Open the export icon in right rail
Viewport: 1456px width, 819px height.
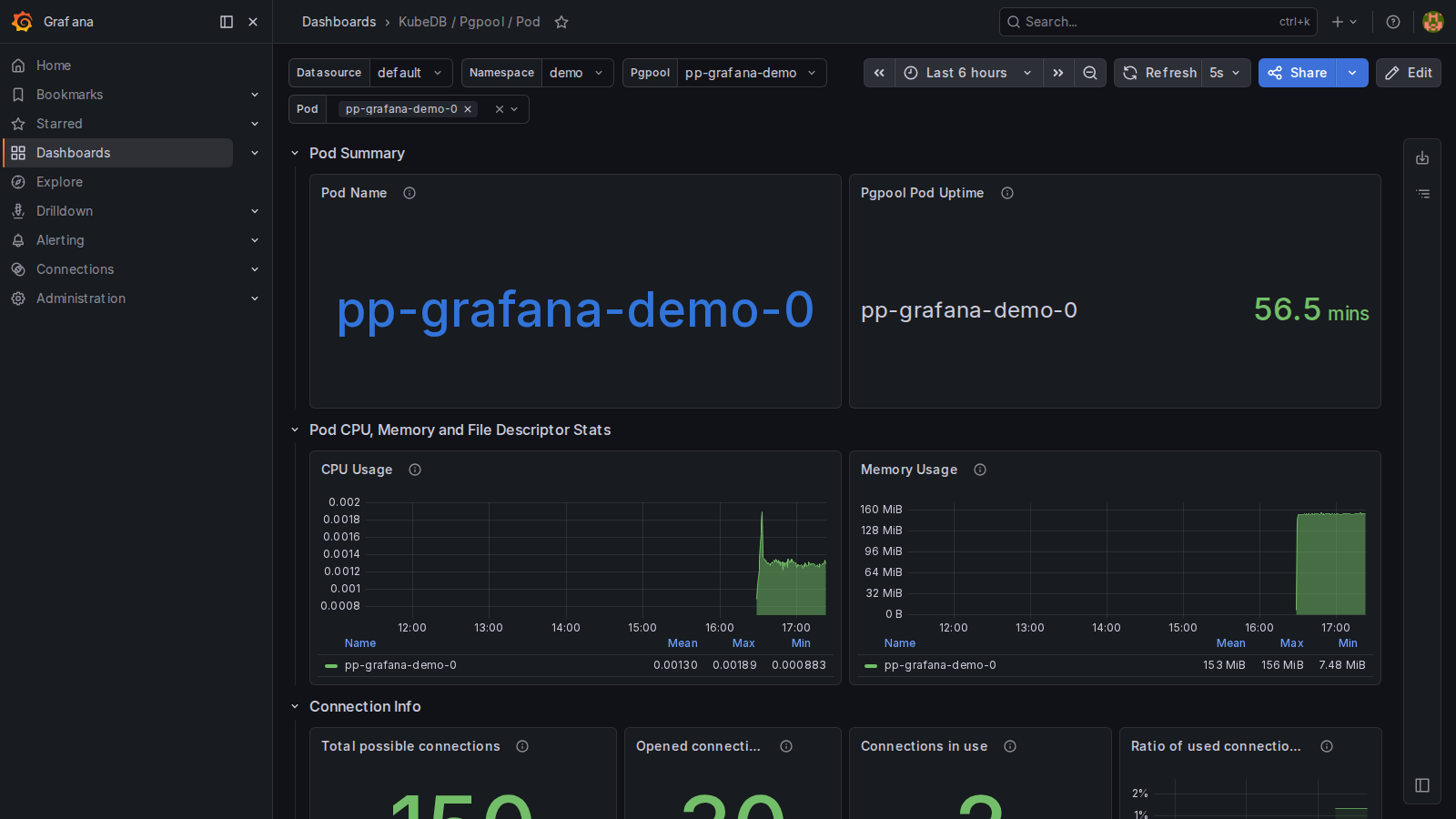[x=1422, y=158]
